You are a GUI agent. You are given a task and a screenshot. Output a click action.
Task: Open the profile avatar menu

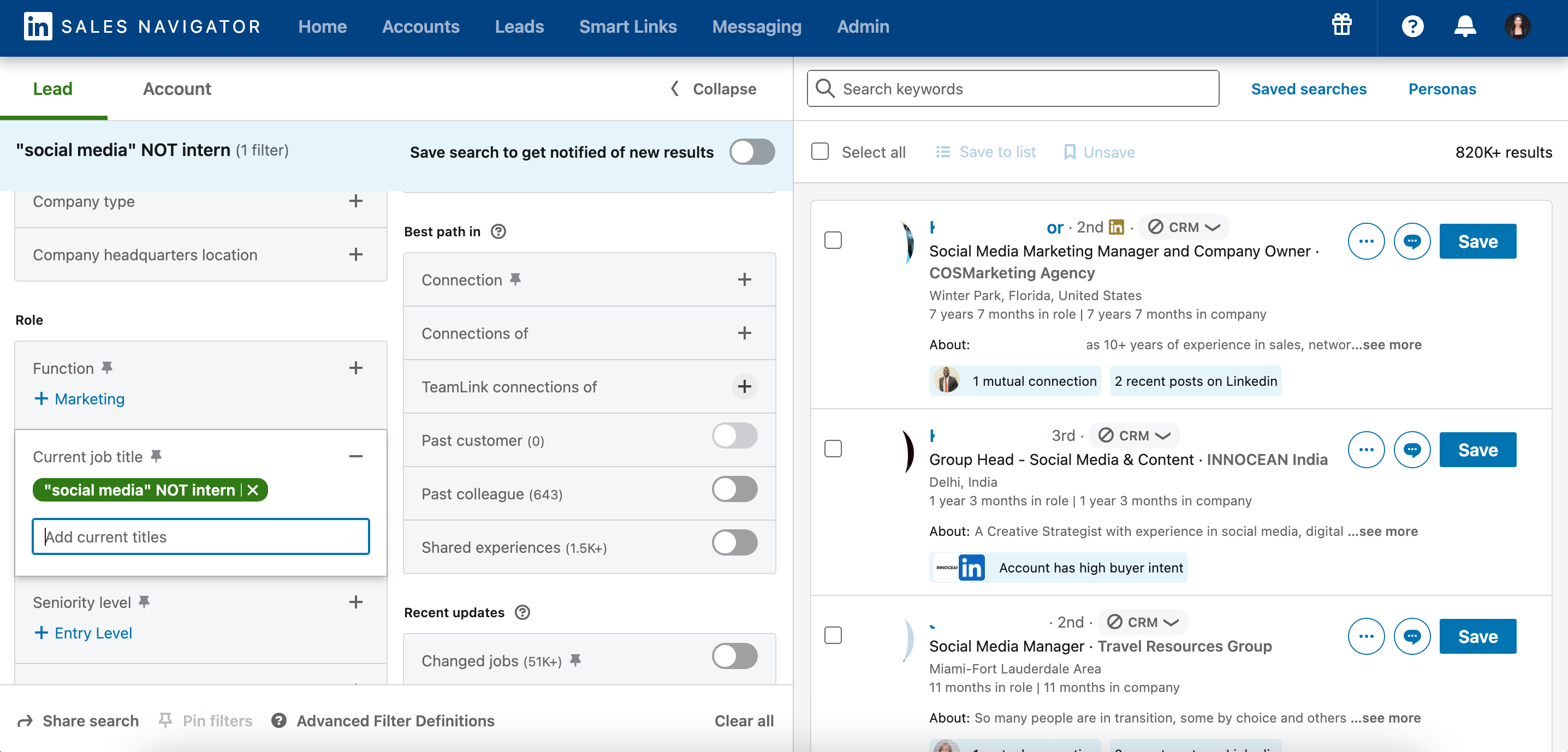tap(1517, 26)
